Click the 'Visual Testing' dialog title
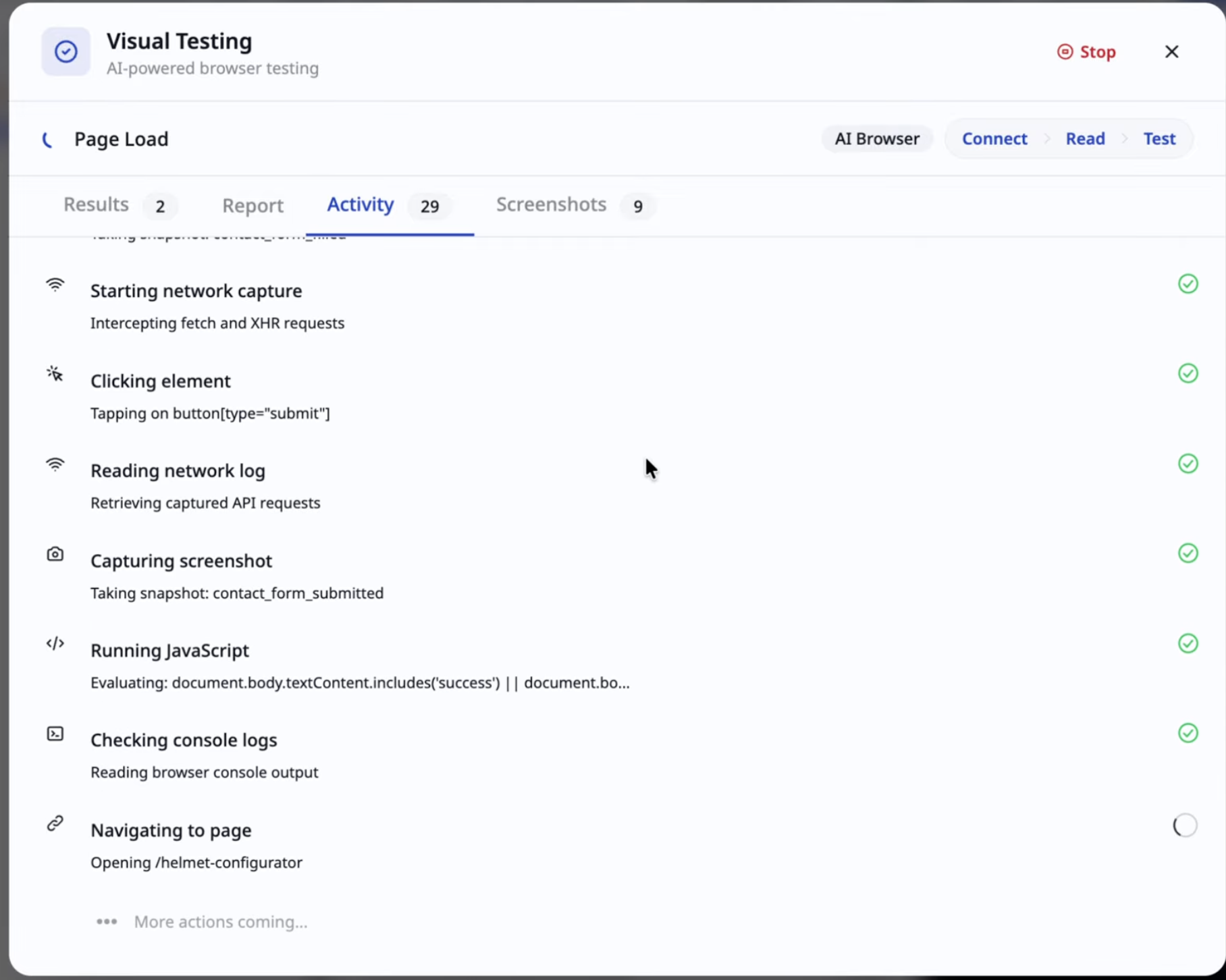The height and width of the screenshot is (980, 1226). (x=180, y=41)
